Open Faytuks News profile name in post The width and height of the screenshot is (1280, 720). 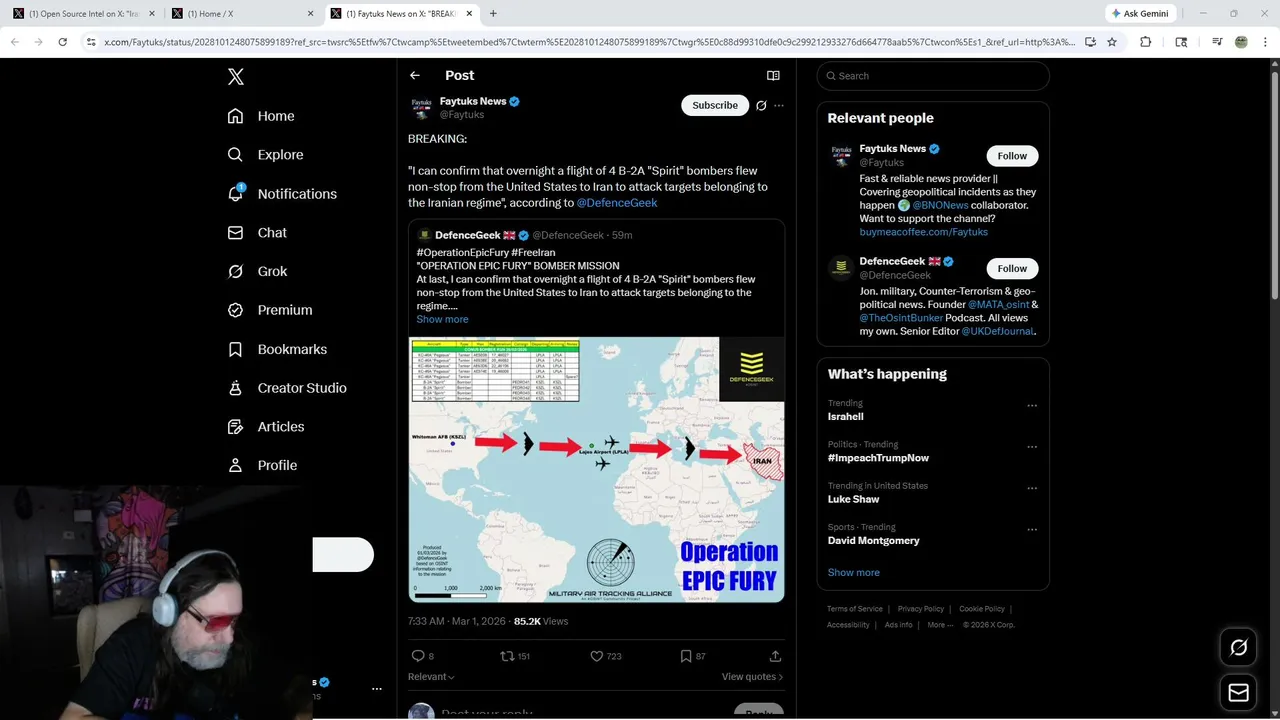[473, 101]
